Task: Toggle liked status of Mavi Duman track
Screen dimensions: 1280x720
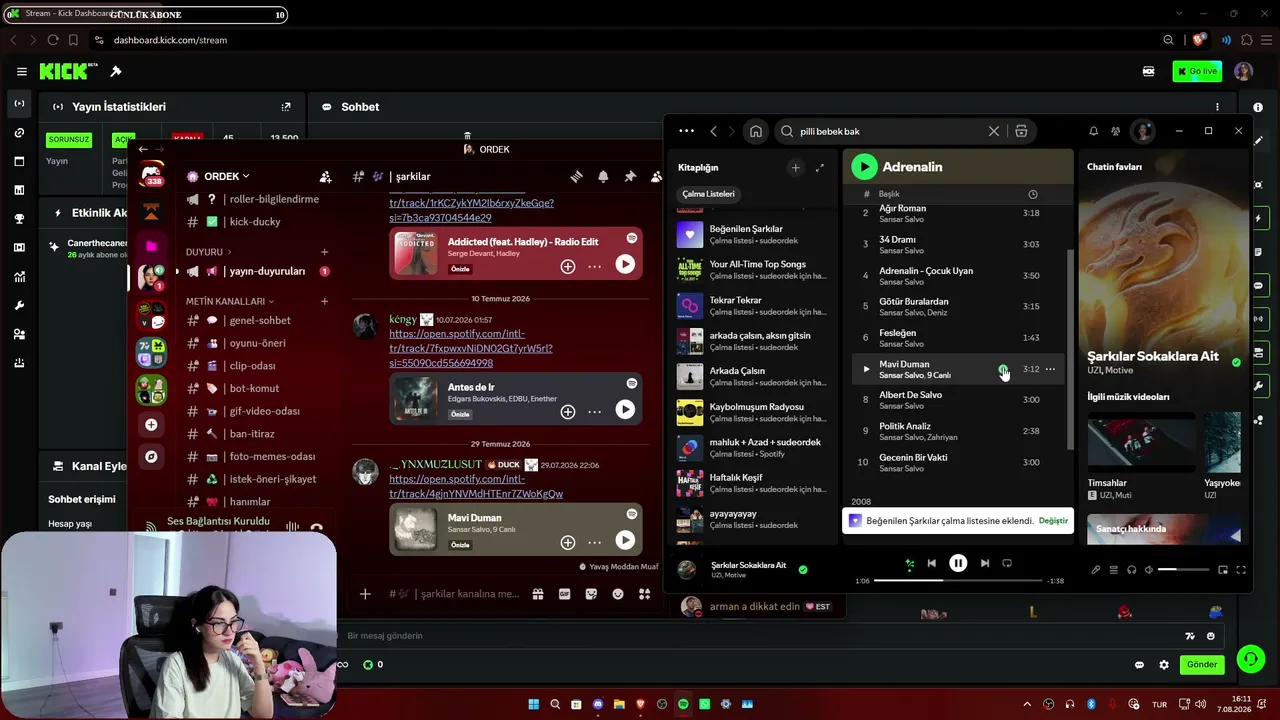Action: [1003, 369]
